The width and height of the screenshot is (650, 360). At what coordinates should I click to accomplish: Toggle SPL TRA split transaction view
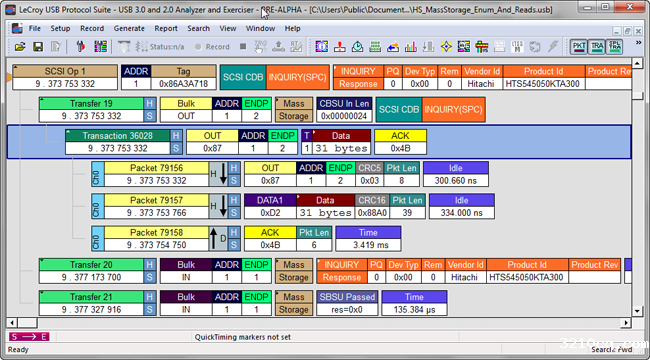pos(614,47)
